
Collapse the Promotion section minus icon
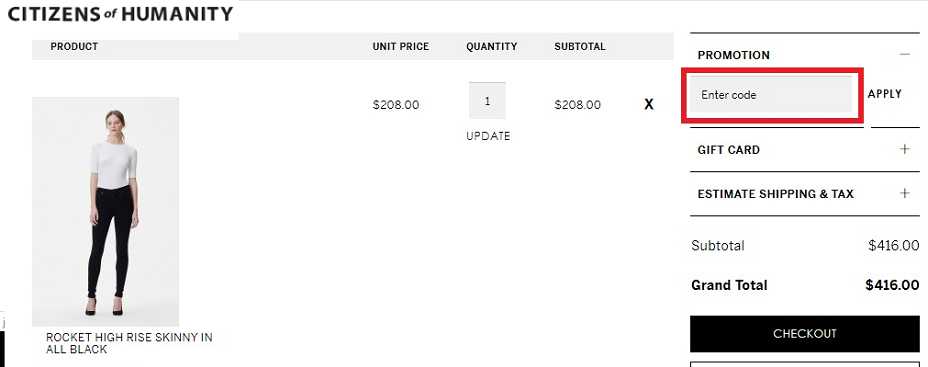coord(904,54)
